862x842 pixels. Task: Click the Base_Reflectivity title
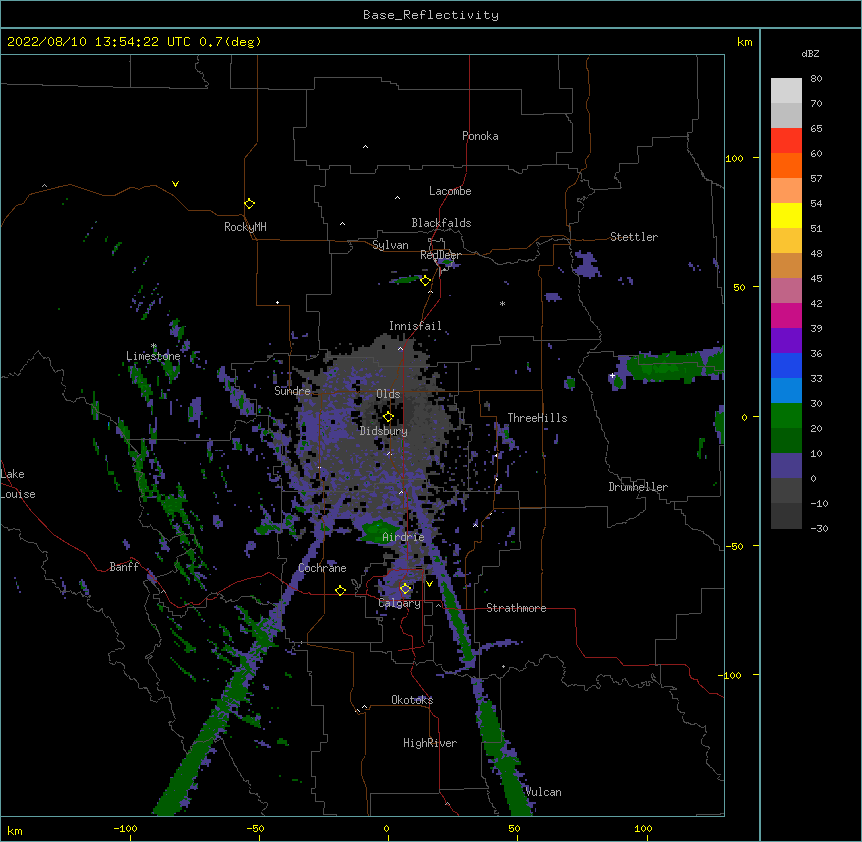click(431, 15)
